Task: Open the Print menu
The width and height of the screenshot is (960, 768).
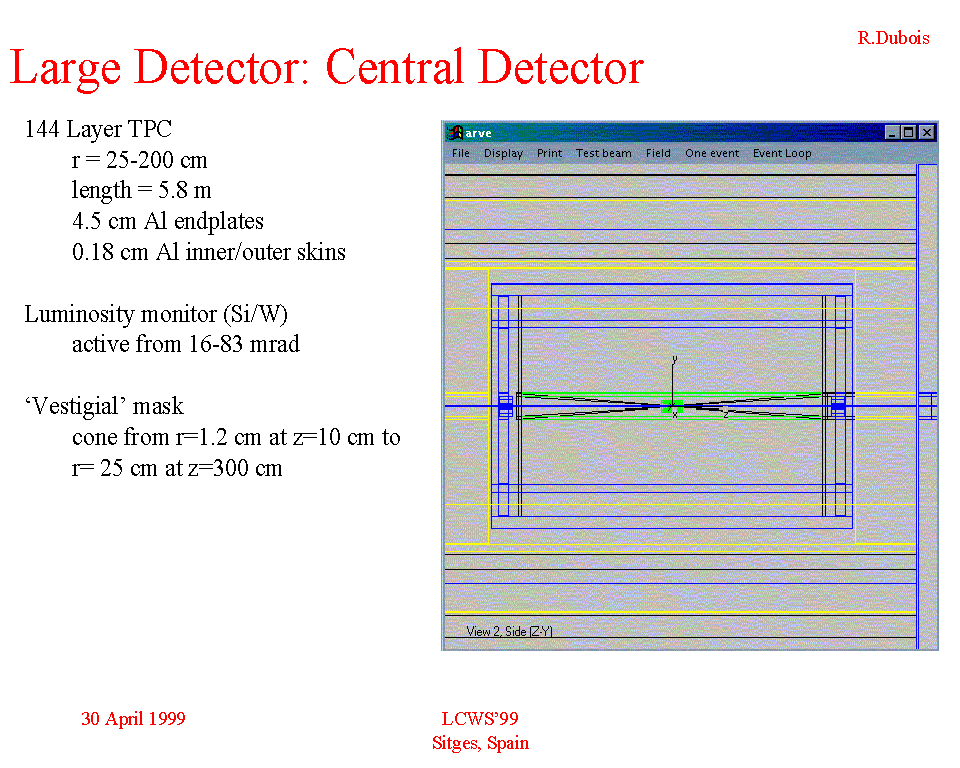Action: tap(549, 153)
